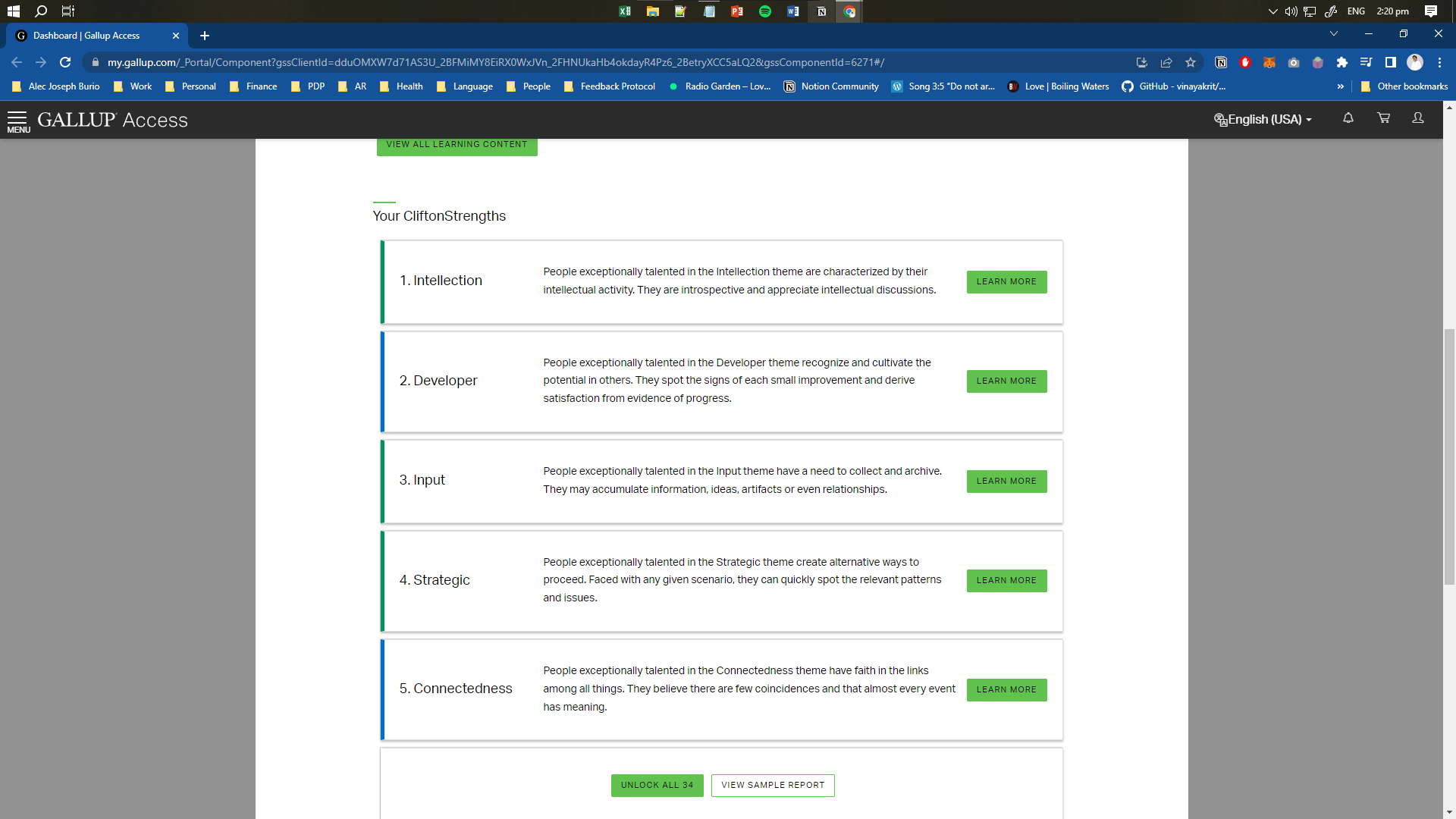The width and height of the screenshot is (1456, 819).
Task: Click the Gallup Access logo
Action: tap(112, 120)
